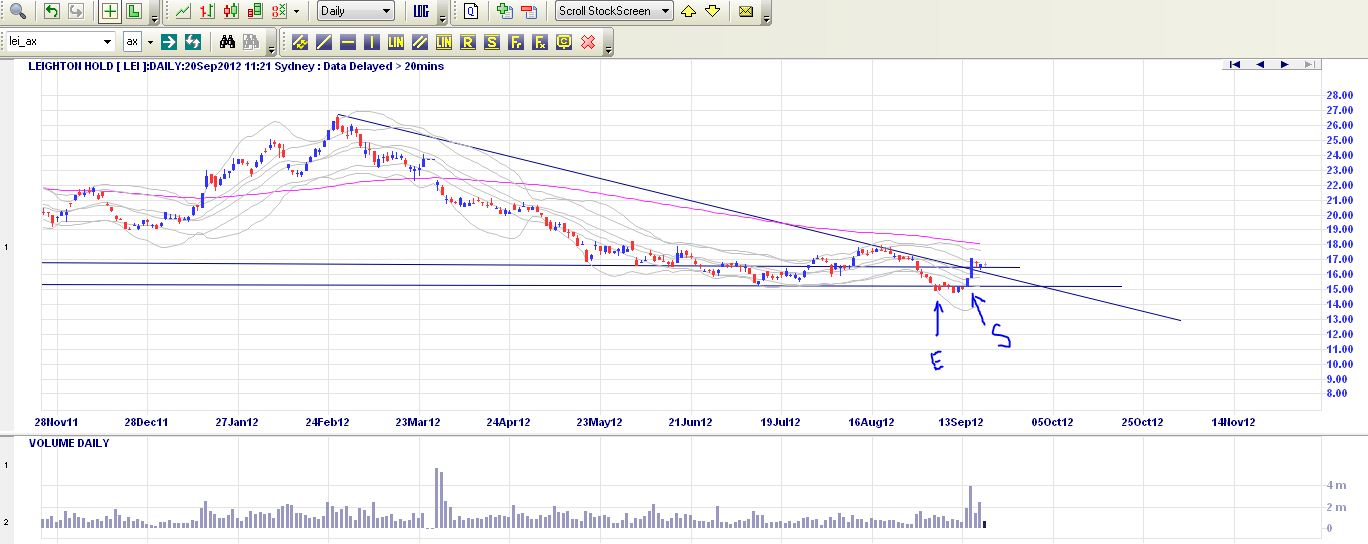Open overflow chevron after the L-shaped axis tool
Screen dimensions: 1368x544
coord(154,19)
